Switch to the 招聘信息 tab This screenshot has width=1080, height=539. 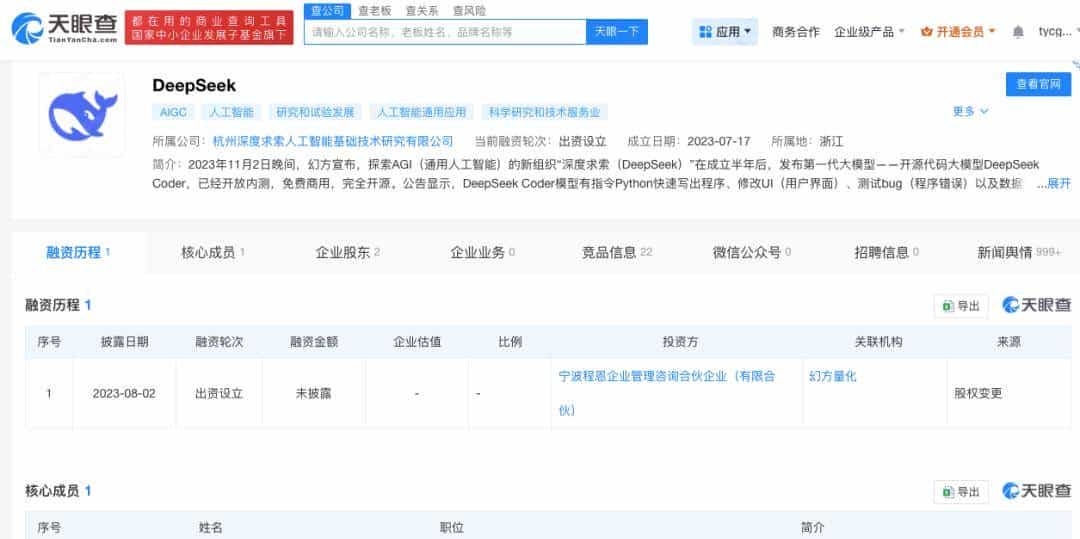(886, 252)
